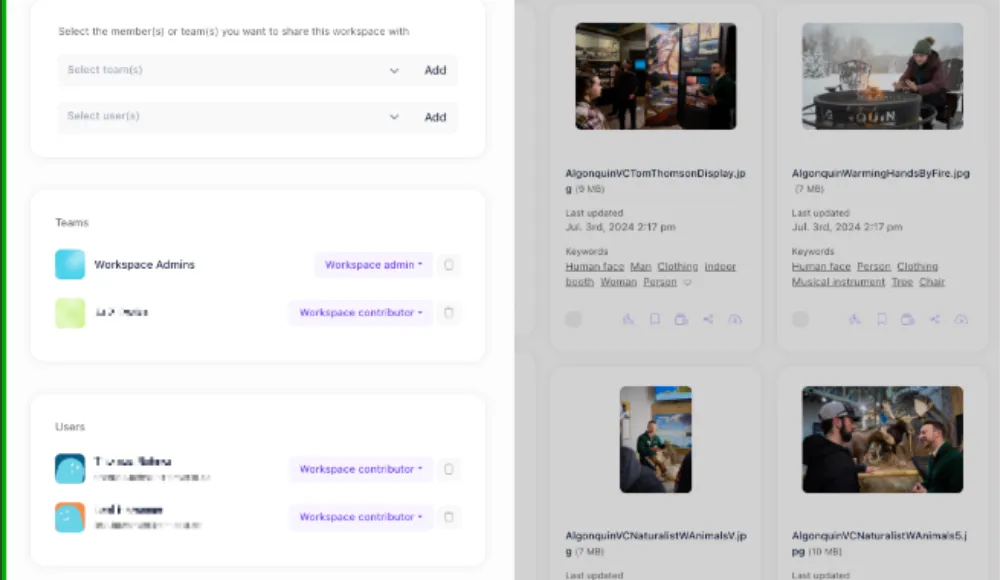Open AlgonquinVCNaturalistWAnimals5 image thumbnail
This screenshot has height=580, width=1000.
coord(883,439)
